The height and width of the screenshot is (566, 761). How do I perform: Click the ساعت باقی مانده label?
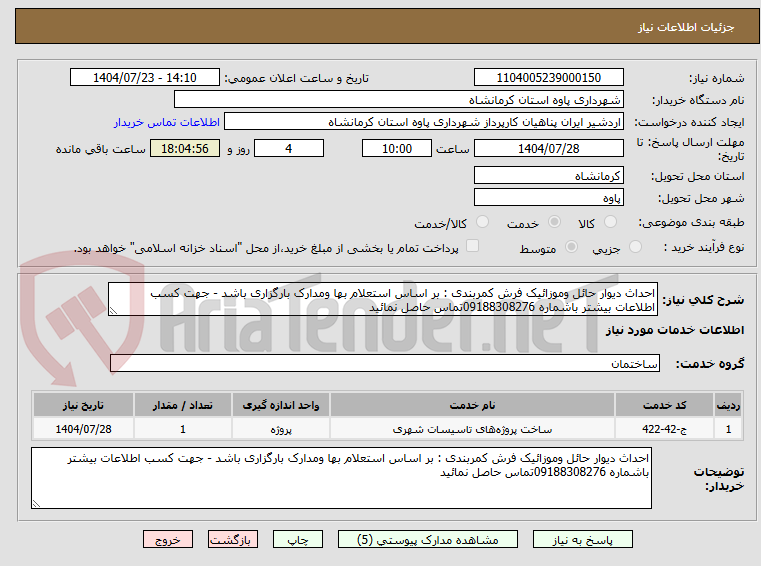[x=100, y=149]
